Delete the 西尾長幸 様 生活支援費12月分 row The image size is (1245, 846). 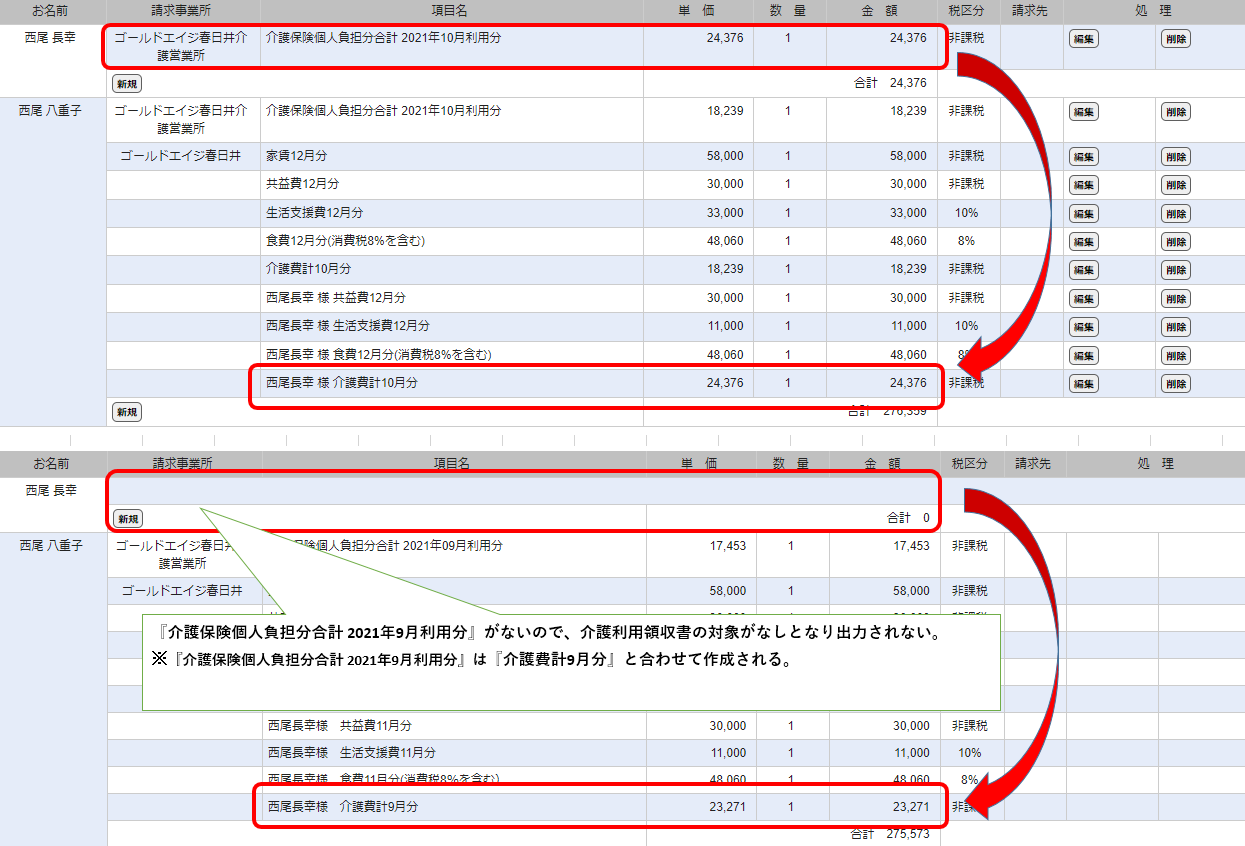1175,327
